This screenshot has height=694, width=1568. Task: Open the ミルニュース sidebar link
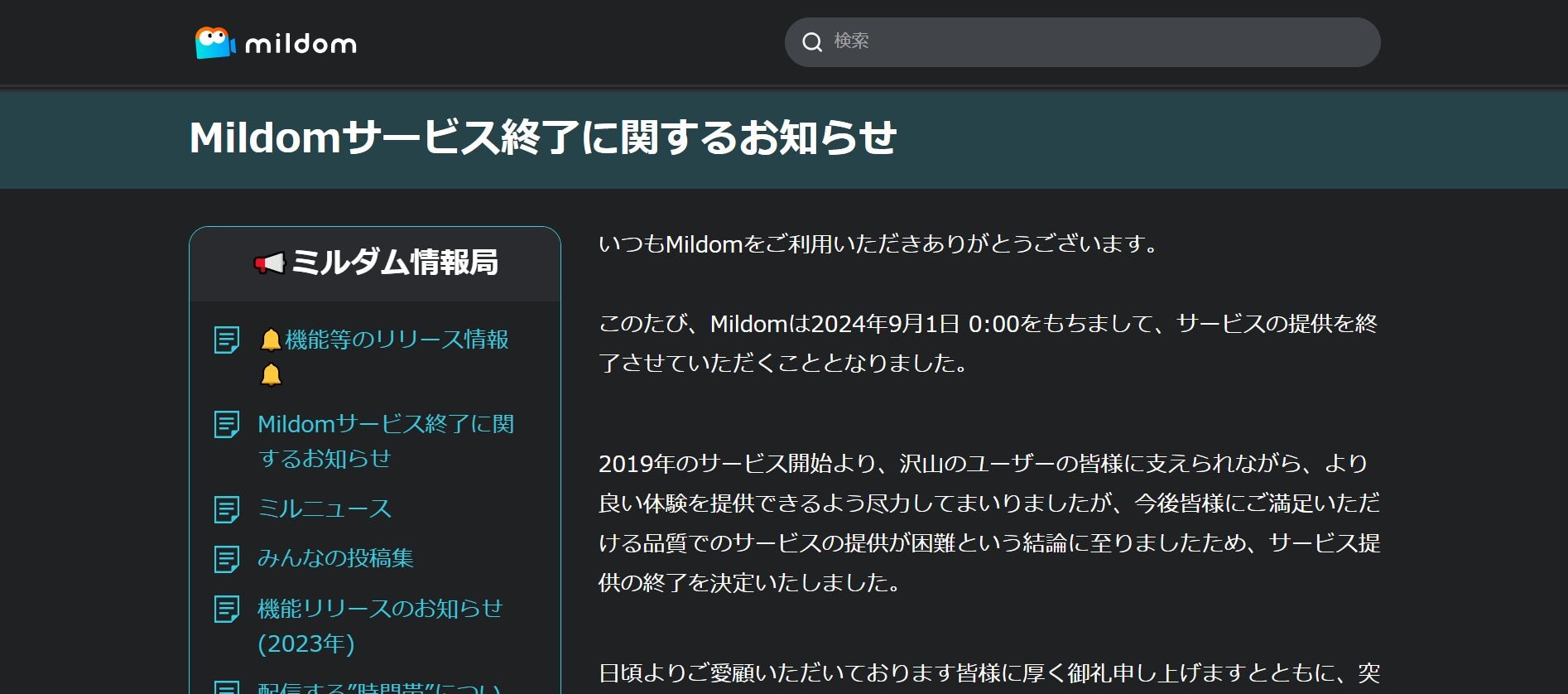tap(325, 508)
